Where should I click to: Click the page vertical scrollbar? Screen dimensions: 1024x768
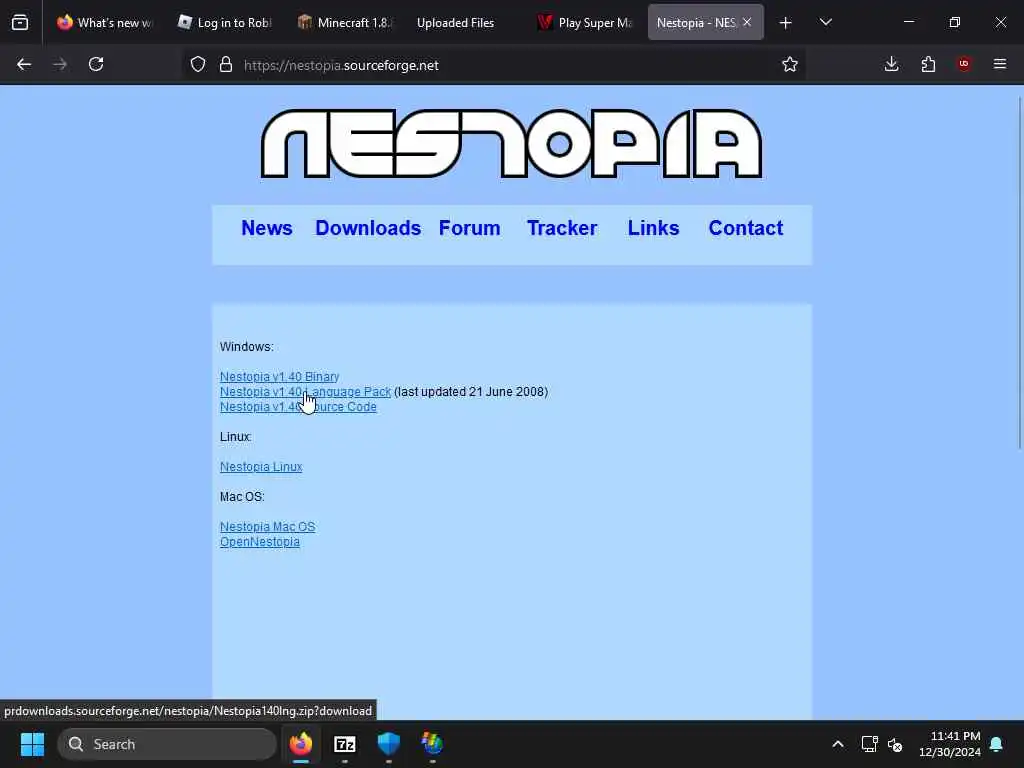click(1019, 272)
